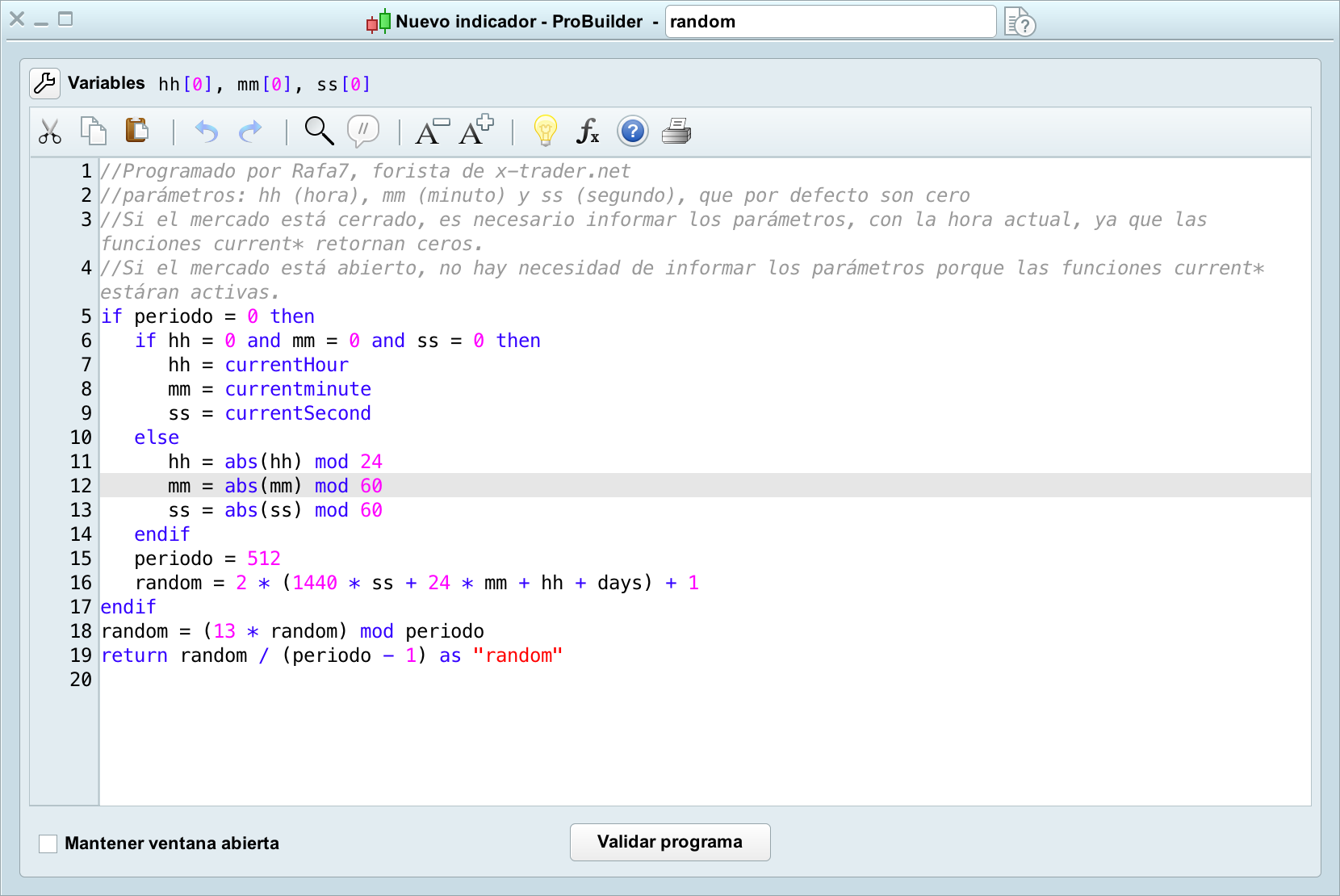Click the Paste clipboard icon
The width and height of the screenshot is (1340, 896).
[137, 131]
